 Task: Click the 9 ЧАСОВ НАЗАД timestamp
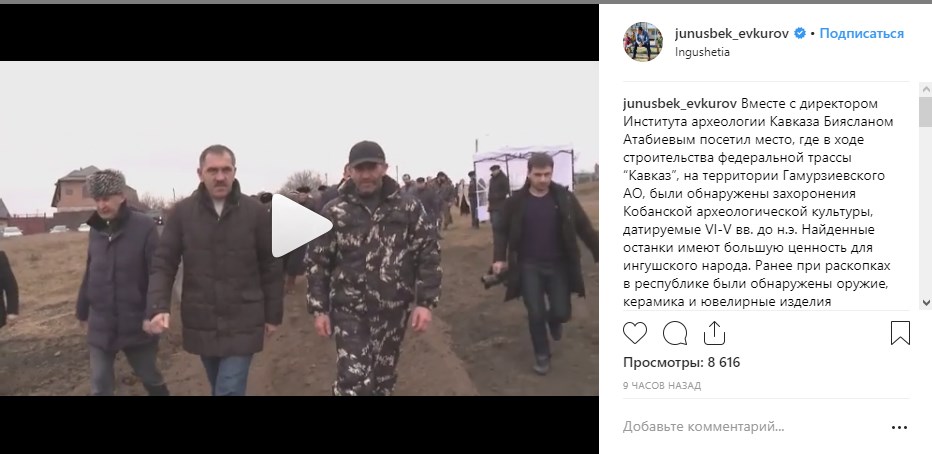662,386
